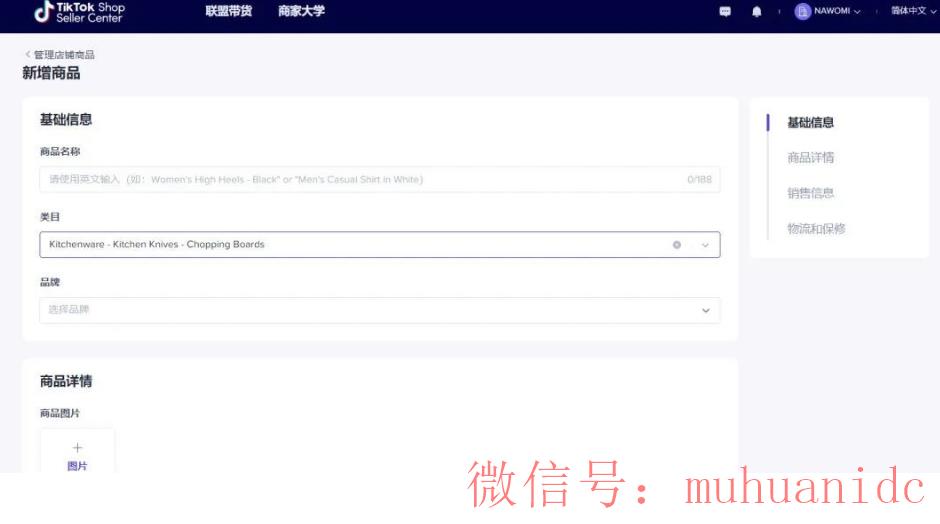The height and width of the screenshot is (524, 940).
Task: Jump to 销售信息 in side navigation
Action: click(x=810, y=193)
